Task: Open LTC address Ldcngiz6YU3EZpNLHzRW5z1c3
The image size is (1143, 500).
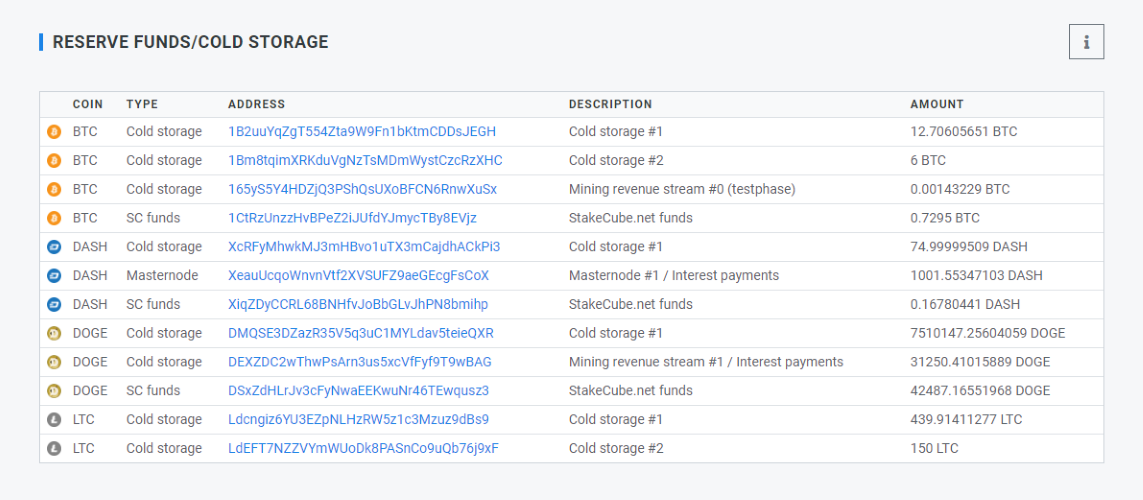Action: [359, 420]
